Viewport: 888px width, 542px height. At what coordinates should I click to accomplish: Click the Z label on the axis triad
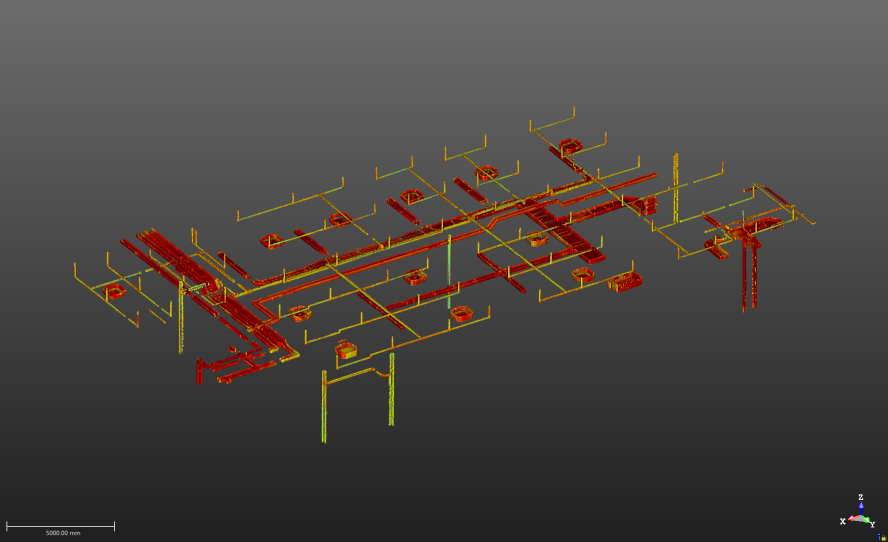coord(861,497)
